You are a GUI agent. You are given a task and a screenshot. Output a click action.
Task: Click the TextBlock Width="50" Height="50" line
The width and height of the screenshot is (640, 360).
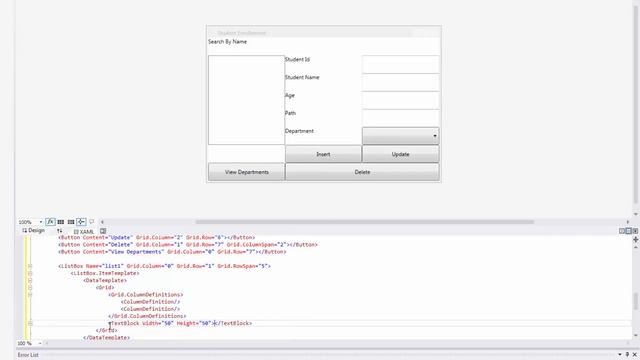180,323
